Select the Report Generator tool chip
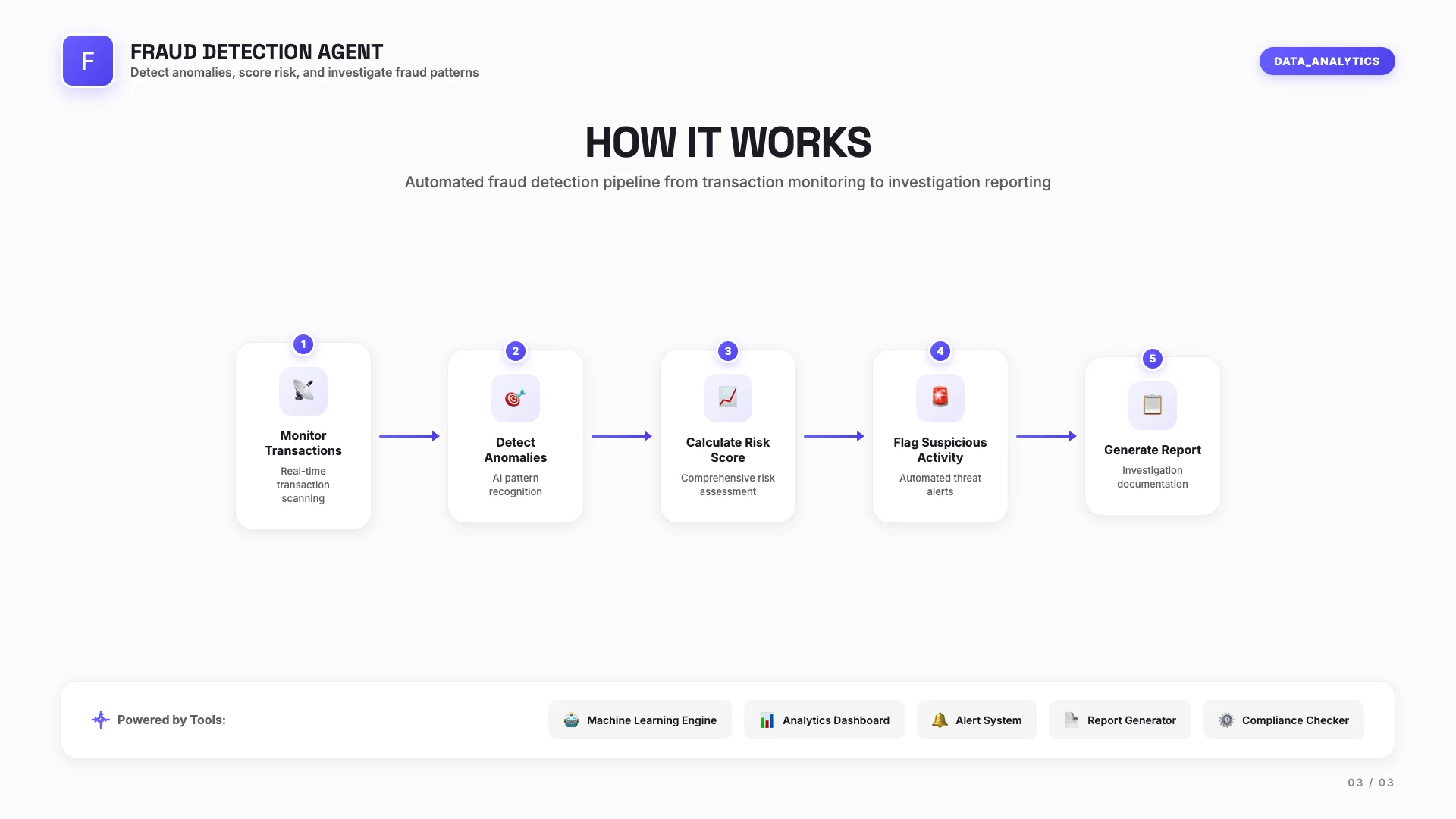 (1120, 720)
